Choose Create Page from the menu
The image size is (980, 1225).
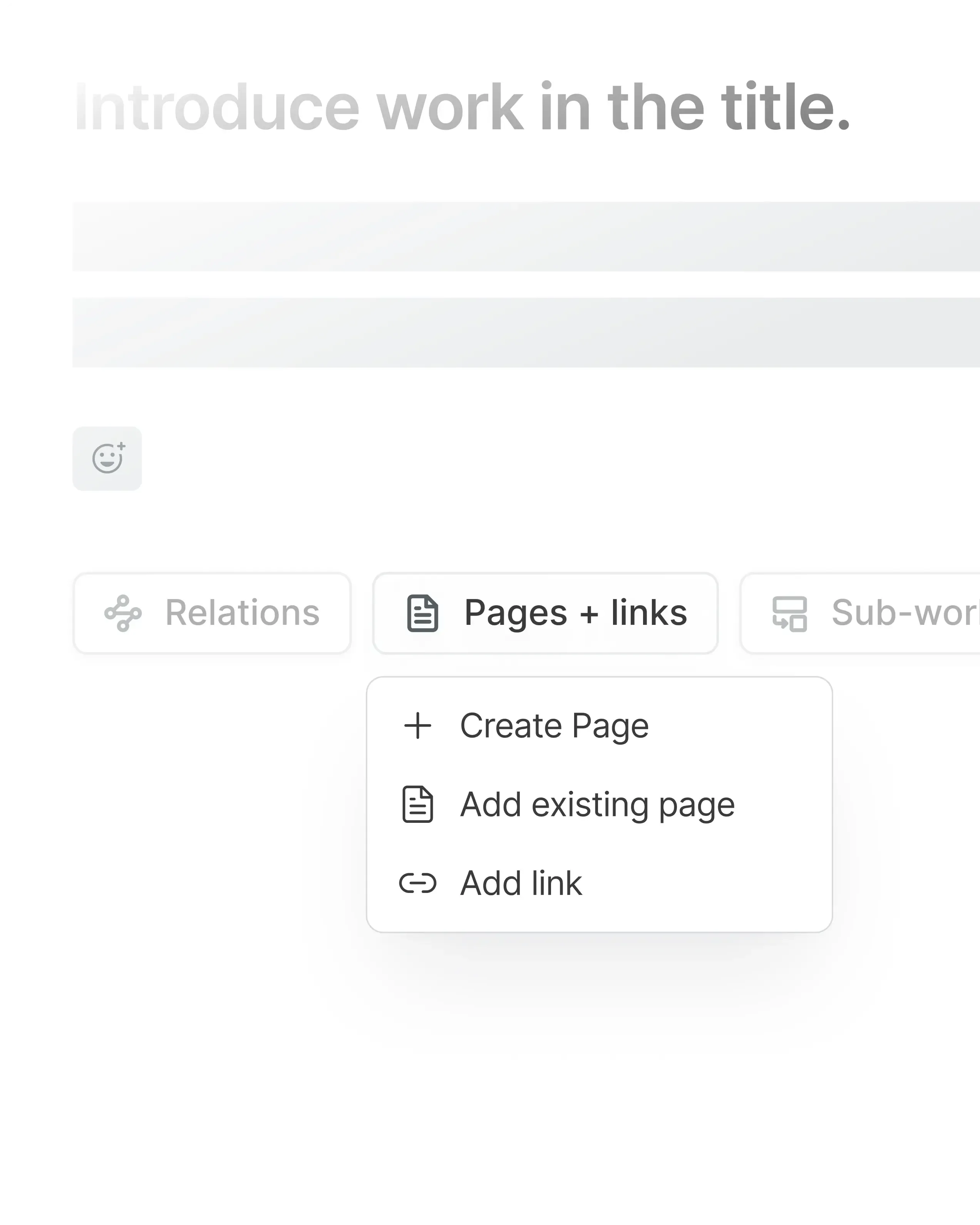click(554, 726)
